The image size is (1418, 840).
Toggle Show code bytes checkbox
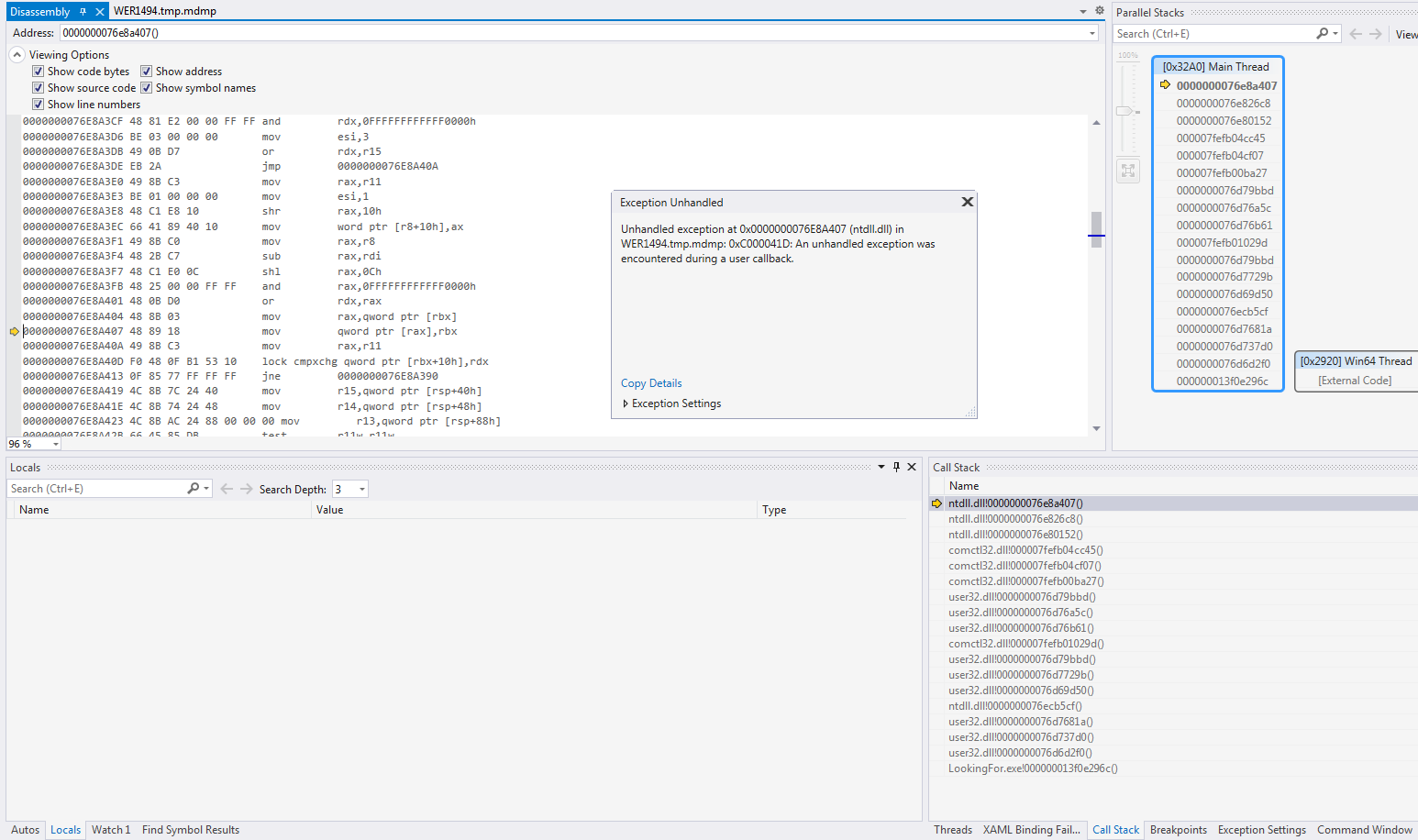38,72
